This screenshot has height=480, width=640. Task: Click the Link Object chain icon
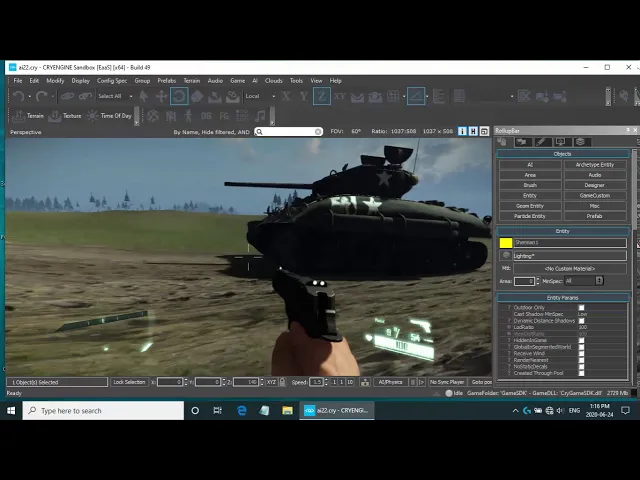[67, 96]
